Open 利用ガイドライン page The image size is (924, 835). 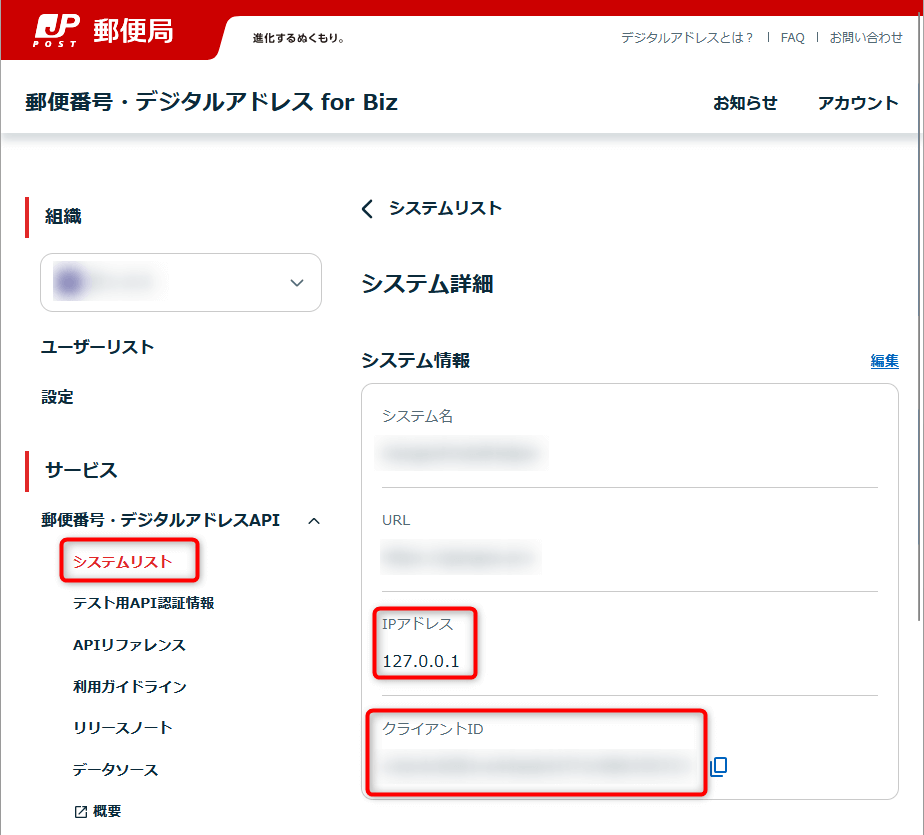click(130, 687)
